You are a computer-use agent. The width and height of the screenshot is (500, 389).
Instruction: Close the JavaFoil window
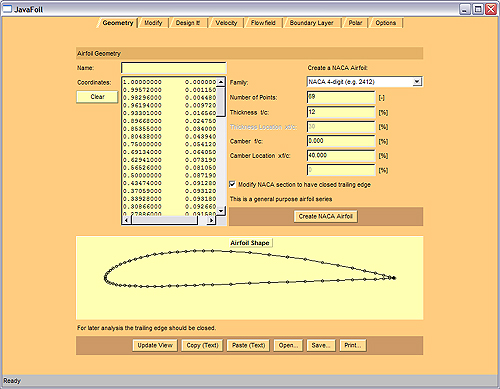(491, 9)
